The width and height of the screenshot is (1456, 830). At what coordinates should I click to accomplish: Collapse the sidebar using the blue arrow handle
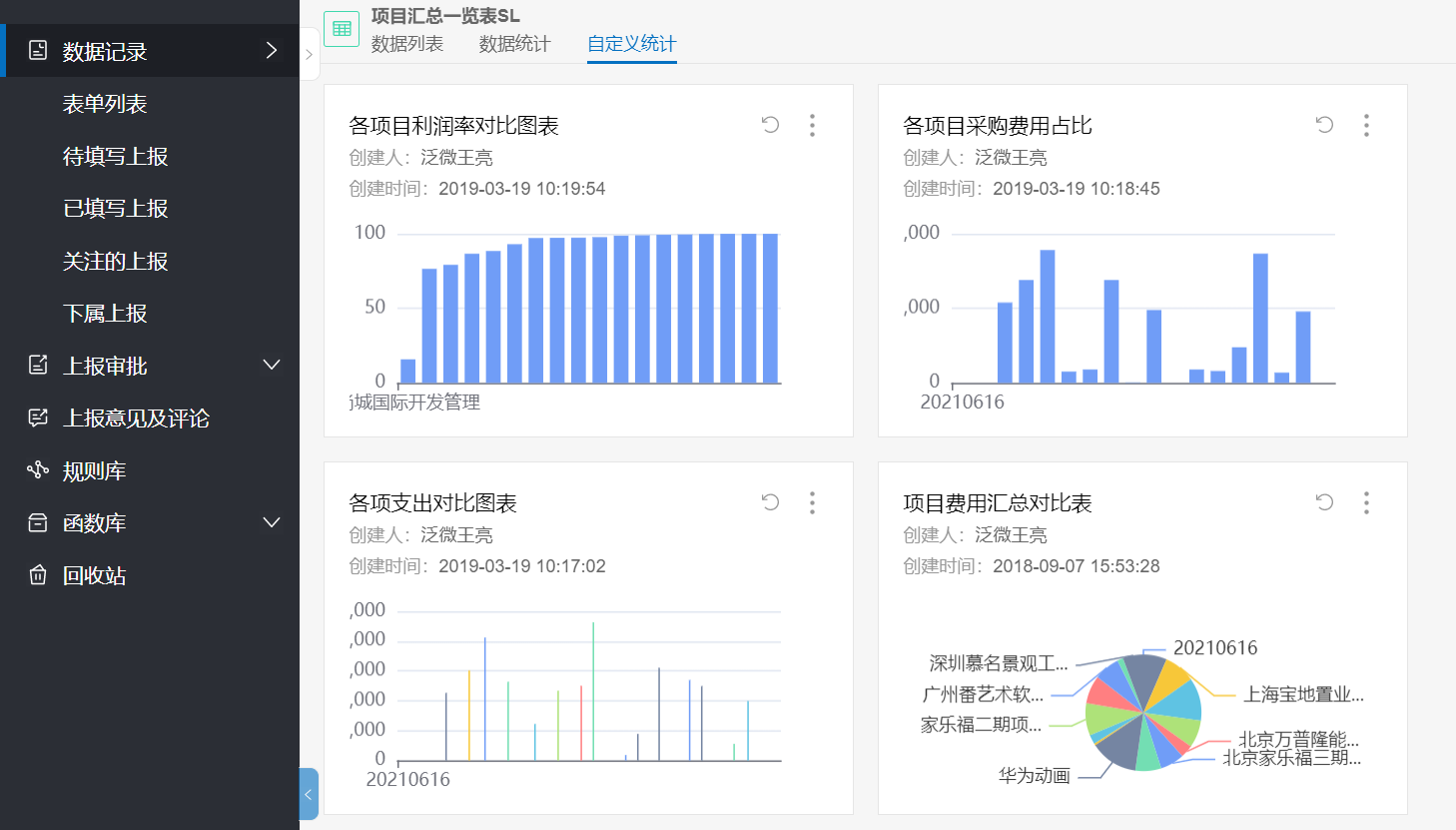(308, 794)
